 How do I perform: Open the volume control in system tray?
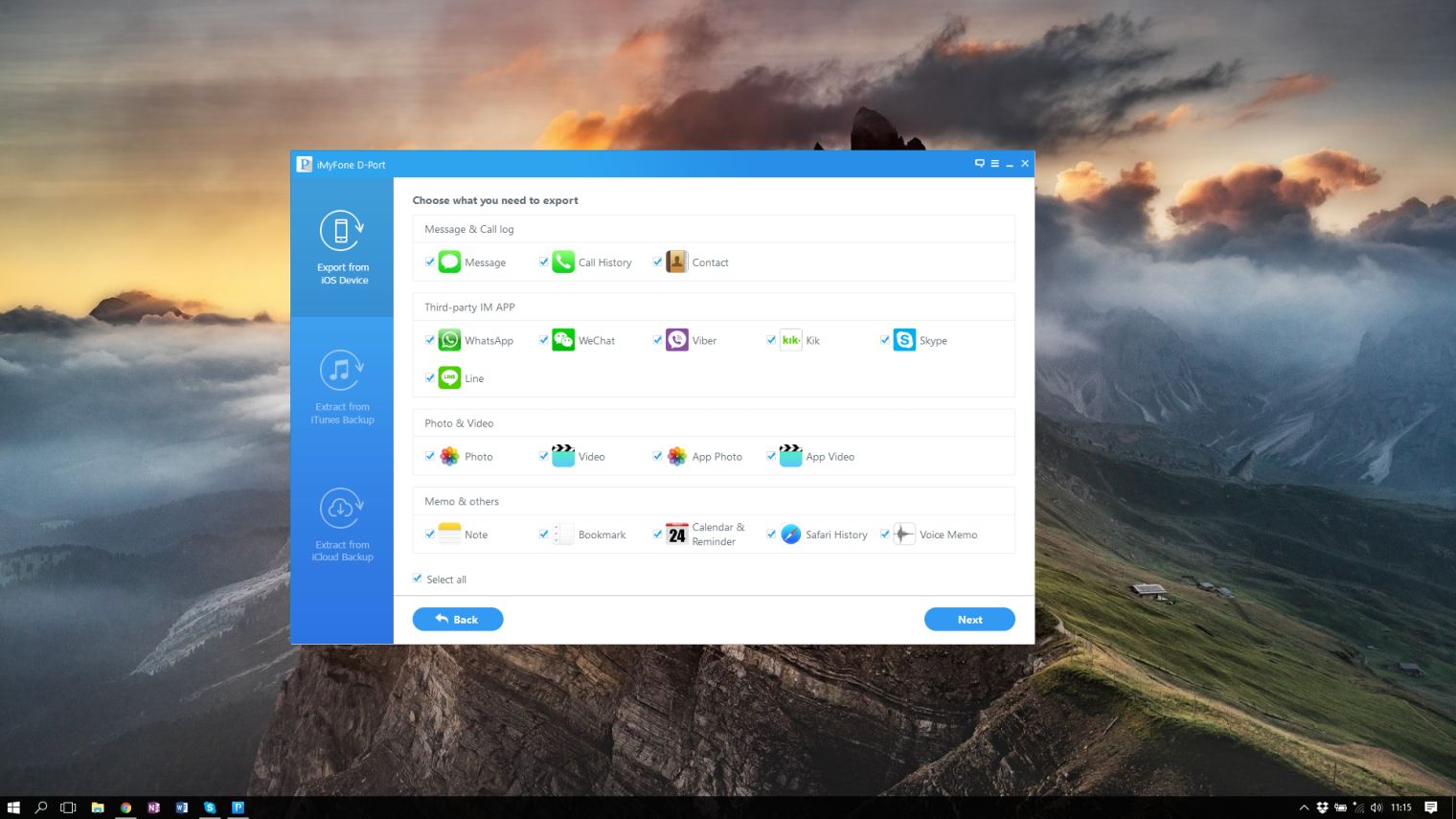click(x=1376, y=808)
